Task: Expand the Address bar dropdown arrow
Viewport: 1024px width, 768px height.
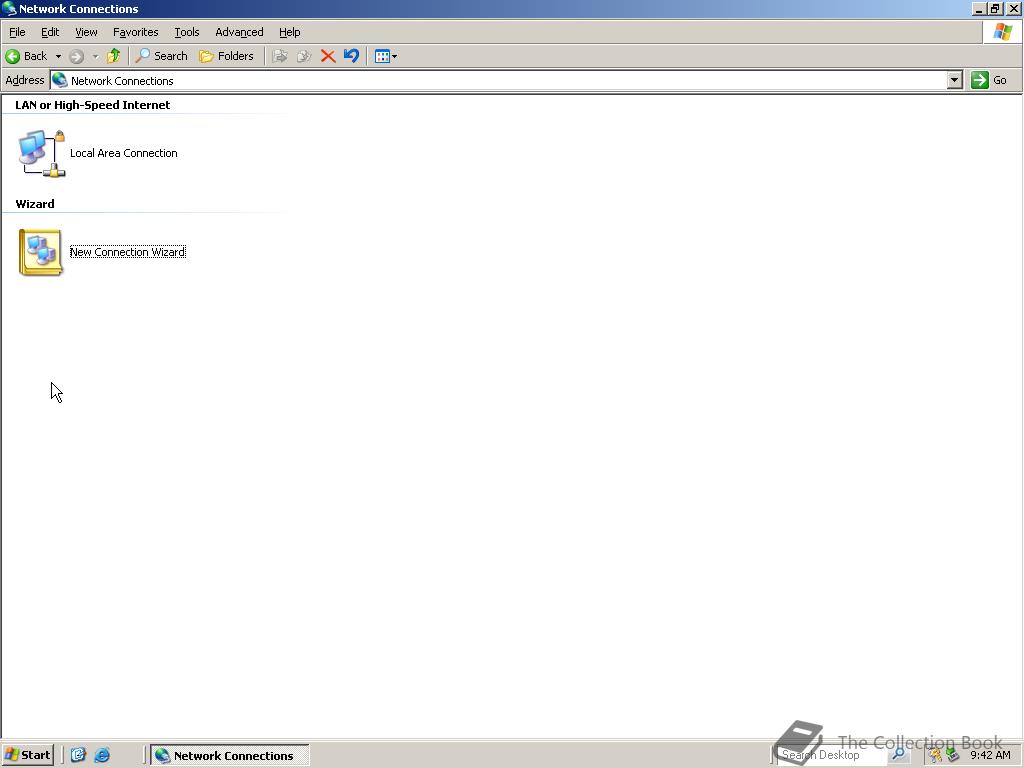Action: coord(955,80)
